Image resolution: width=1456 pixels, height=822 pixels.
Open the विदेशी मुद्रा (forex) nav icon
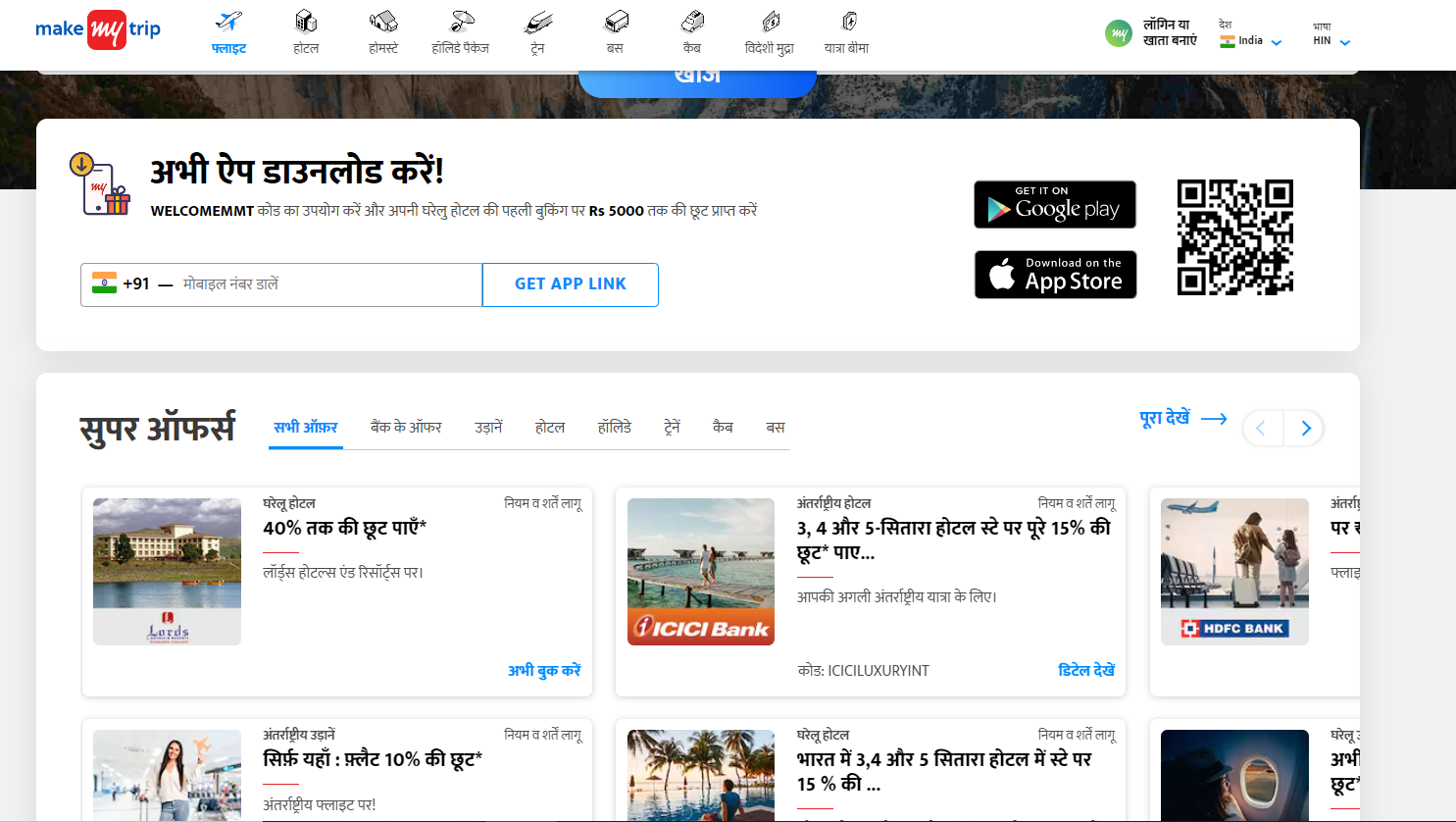coord(771,21)
